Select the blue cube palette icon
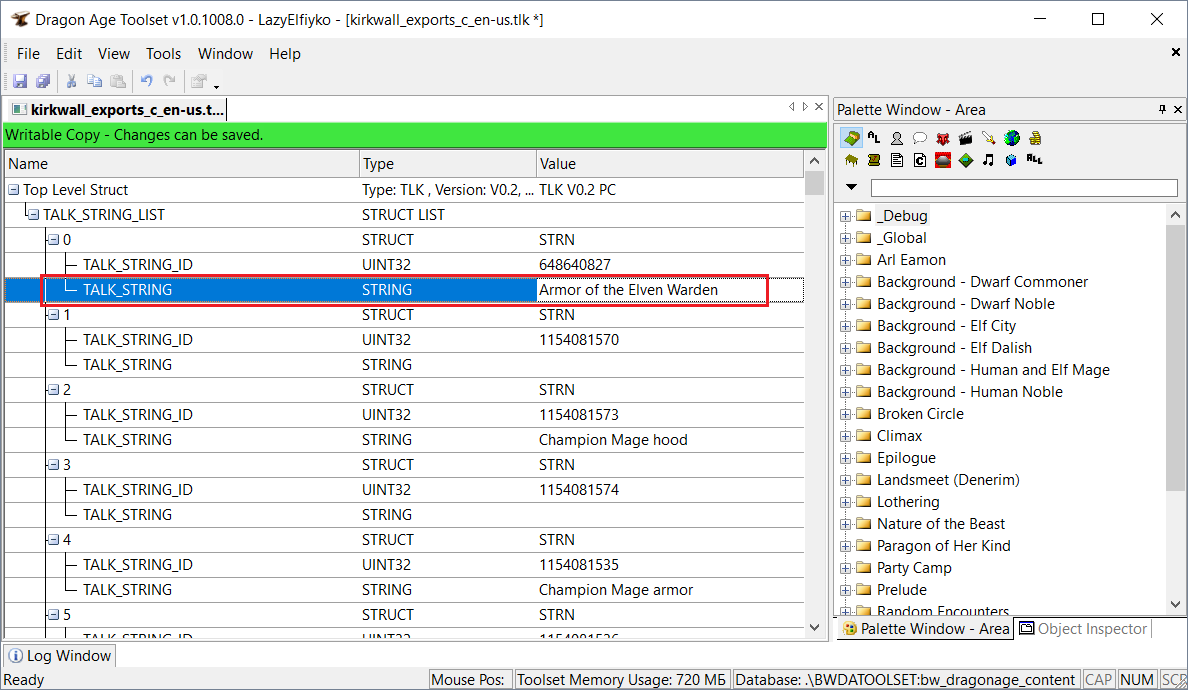1188x690 pixels. click(1011, 160)
